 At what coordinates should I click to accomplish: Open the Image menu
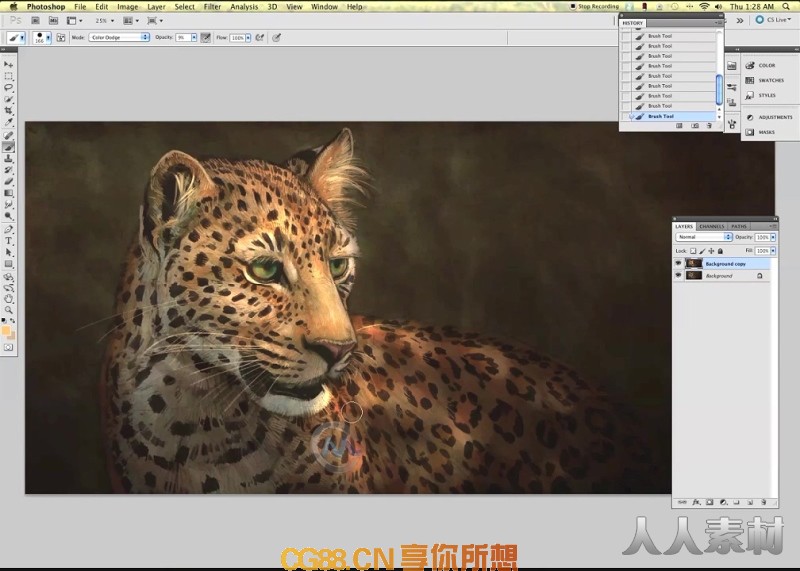pyautogui.click(x=128, y=7)
